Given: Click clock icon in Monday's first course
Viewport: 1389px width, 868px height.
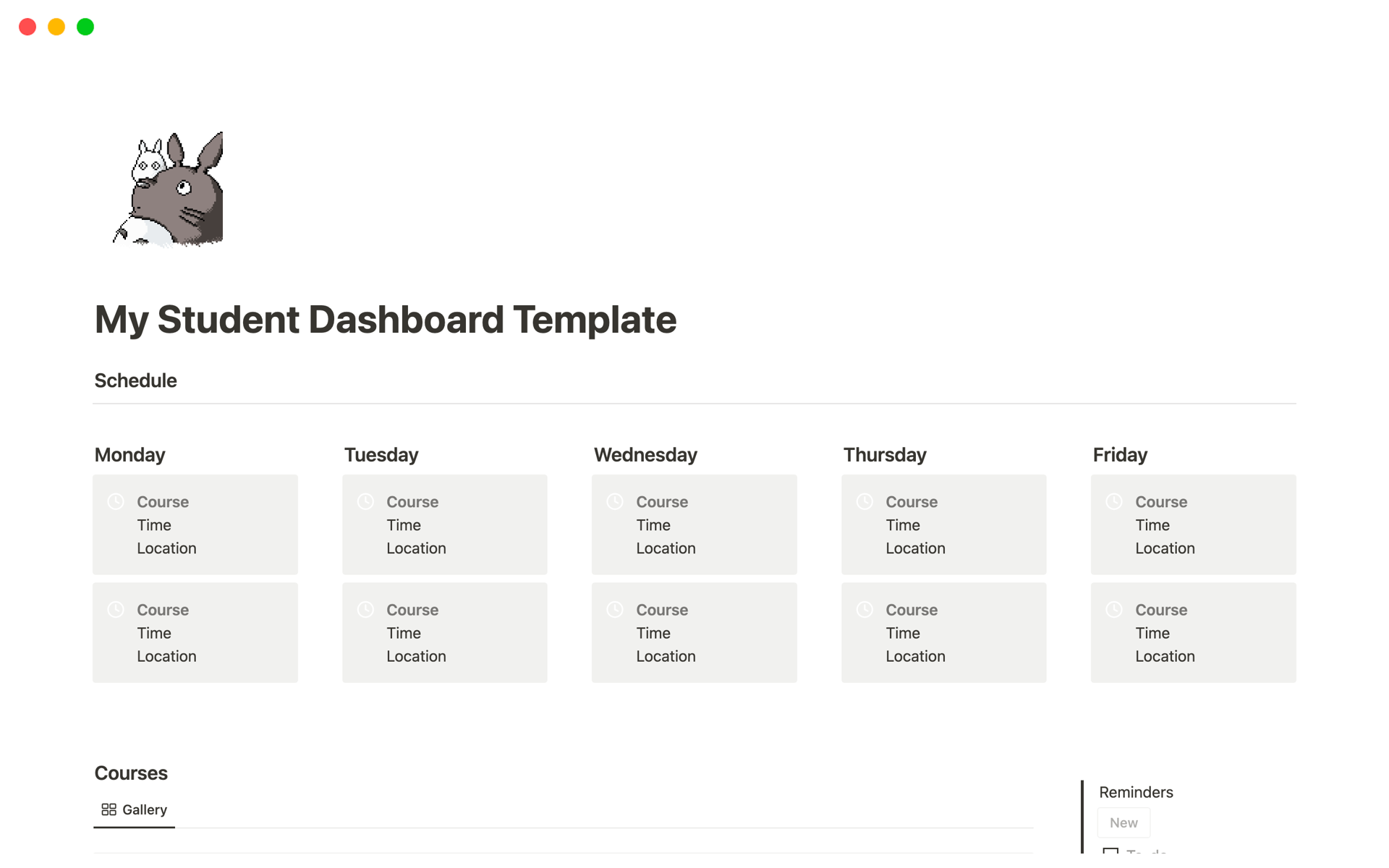Looking at the screenshot, I should point(116,501).
